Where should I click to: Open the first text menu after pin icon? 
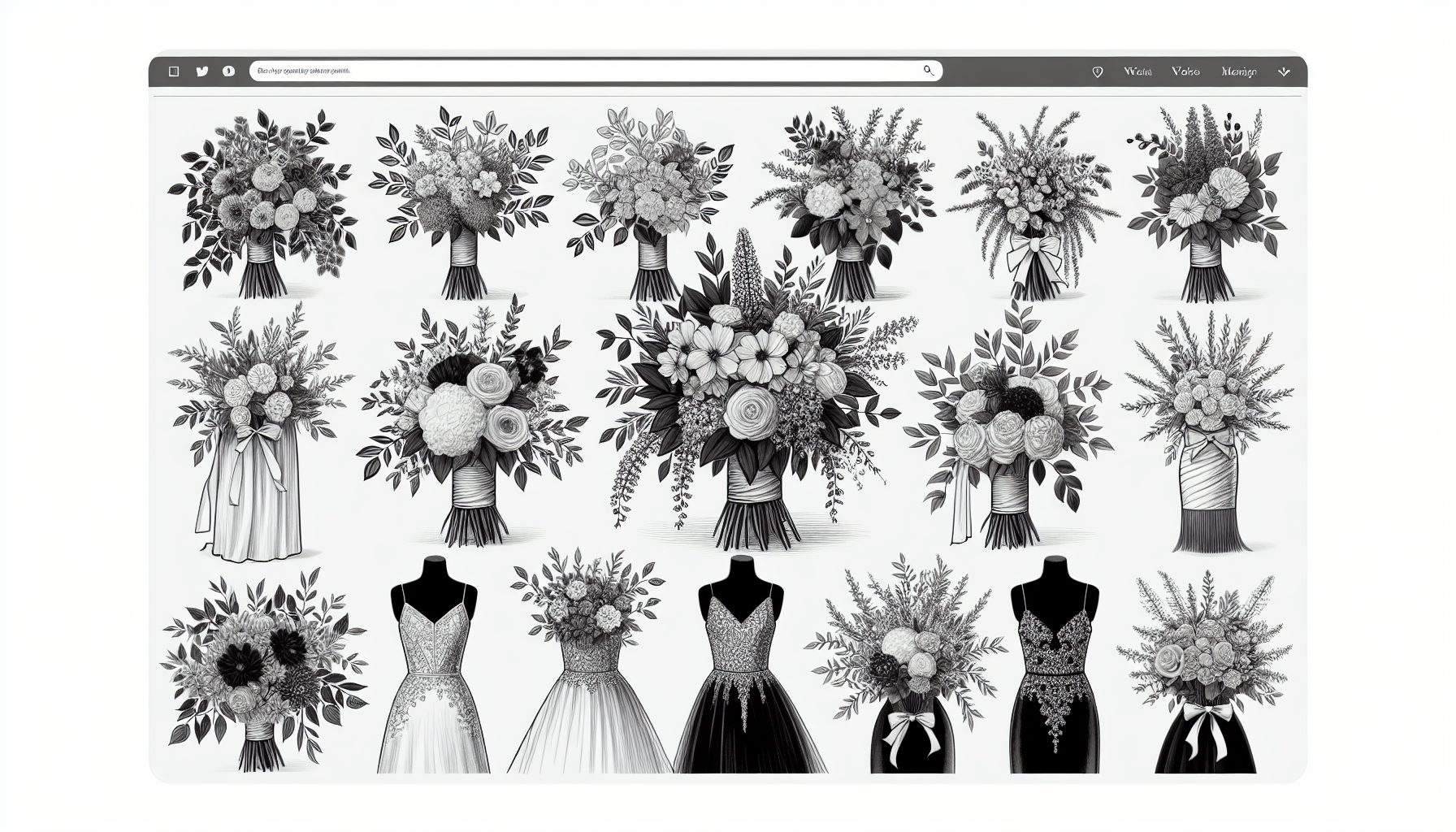pyautogui.click(x=1137, y=72)
